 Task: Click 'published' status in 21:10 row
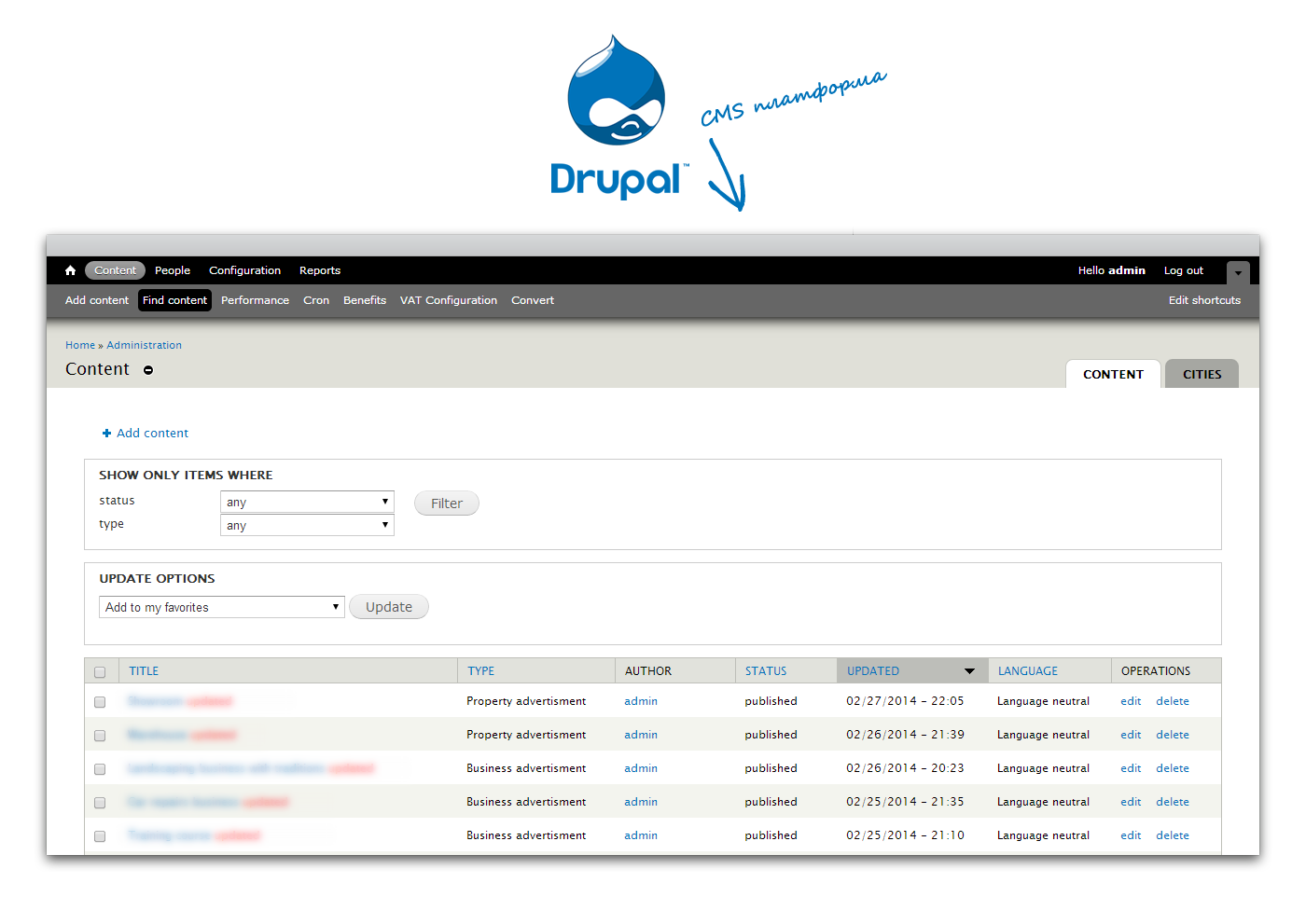coord(771,835)
